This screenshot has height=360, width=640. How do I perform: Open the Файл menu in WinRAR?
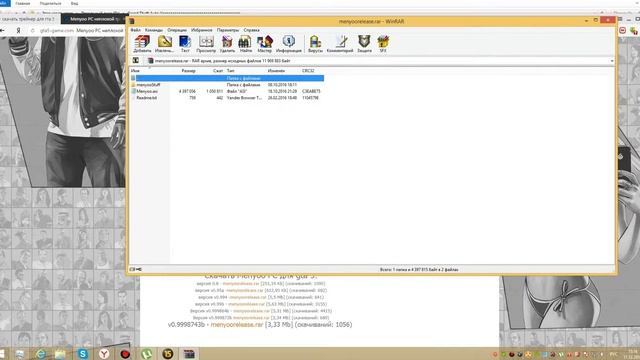pyautogui.click(x=136, y=30)
